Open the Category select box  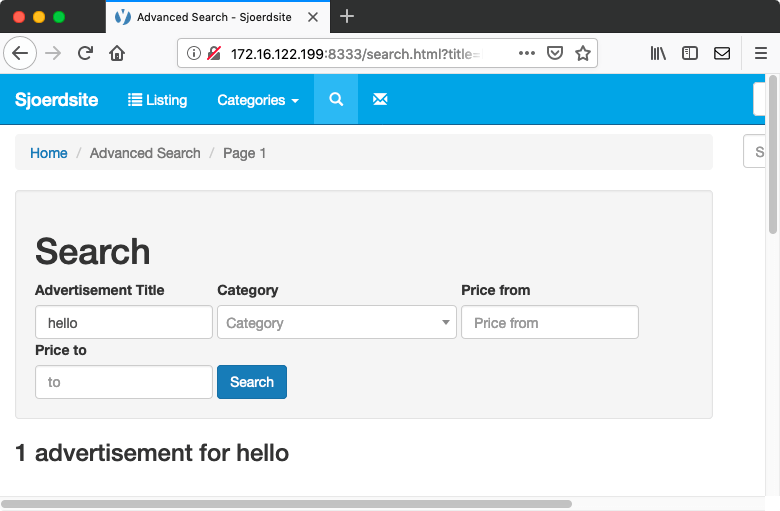pos(337,322)
